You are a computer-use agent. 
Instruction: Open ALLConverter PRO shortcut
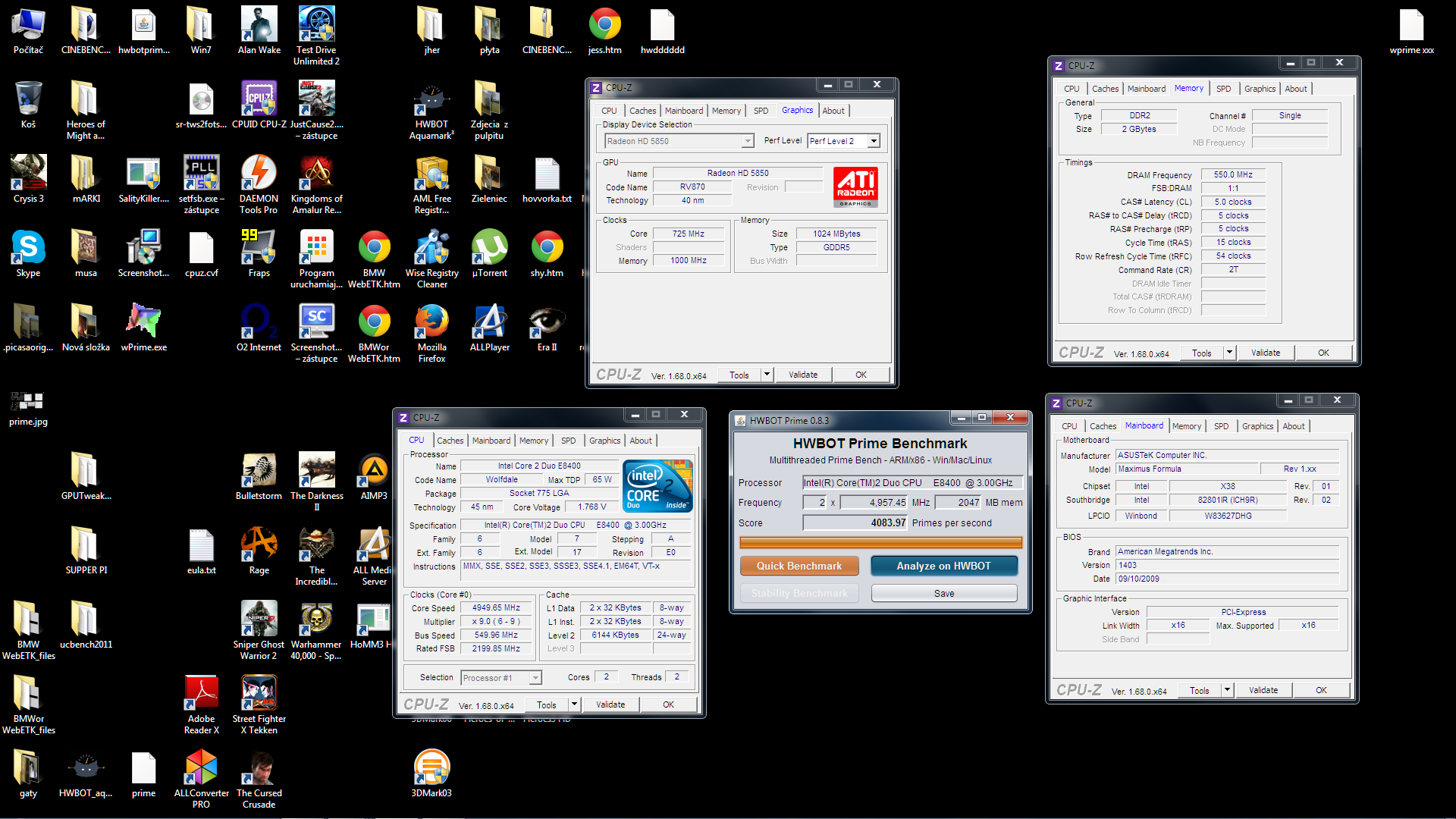click(201, 779)
